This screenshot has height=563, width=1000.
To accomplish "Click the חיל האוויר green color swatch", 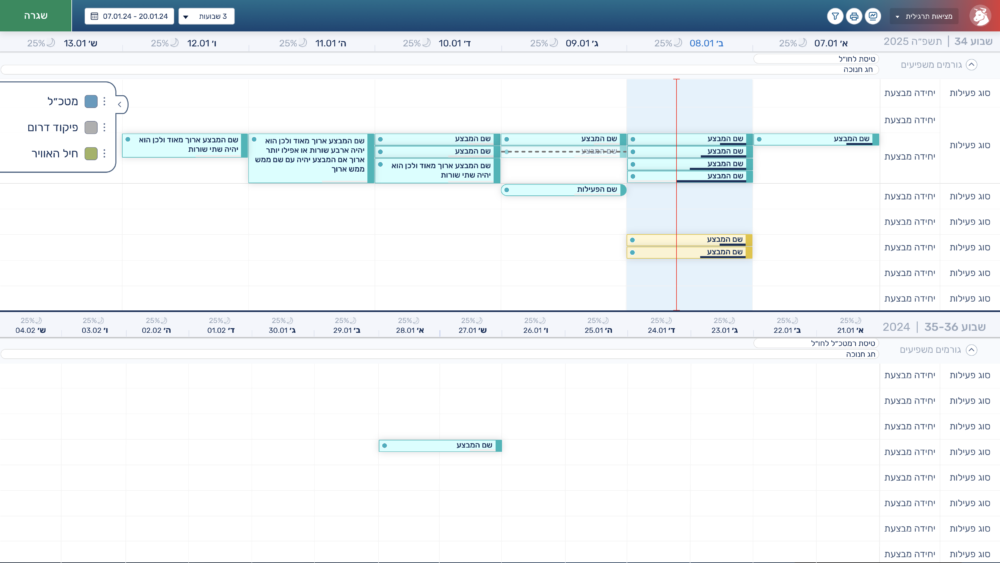I will click(x=91, y=154).
